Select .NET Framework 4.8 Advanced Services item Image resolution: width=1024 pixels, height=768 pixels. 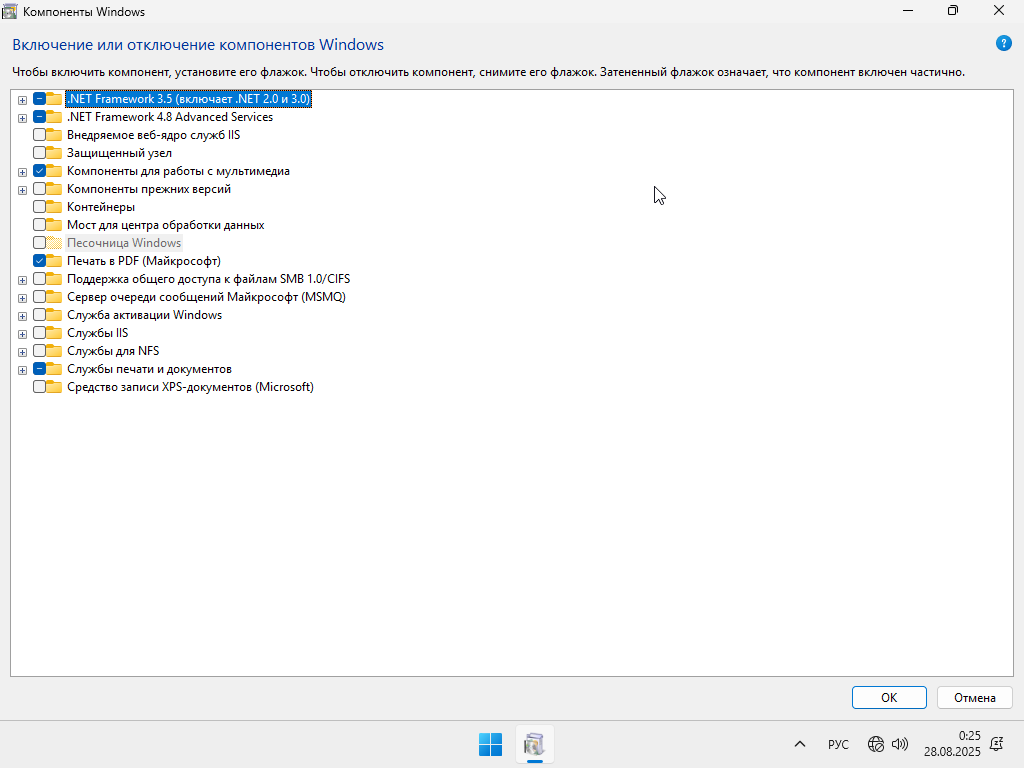coord(169,117)
